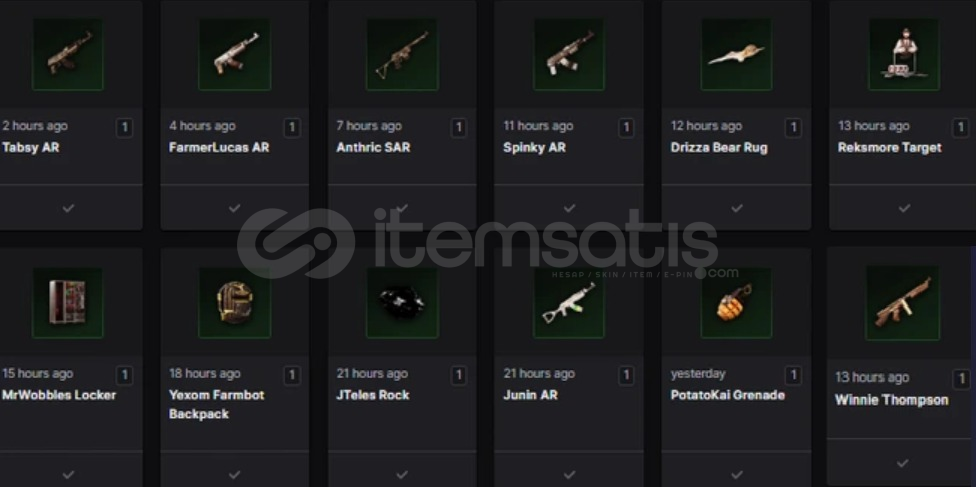The width and height of the screenshot is (976, 487).
Task: Open the Anthric SAR weapon icon
Action: pos(402,54)
